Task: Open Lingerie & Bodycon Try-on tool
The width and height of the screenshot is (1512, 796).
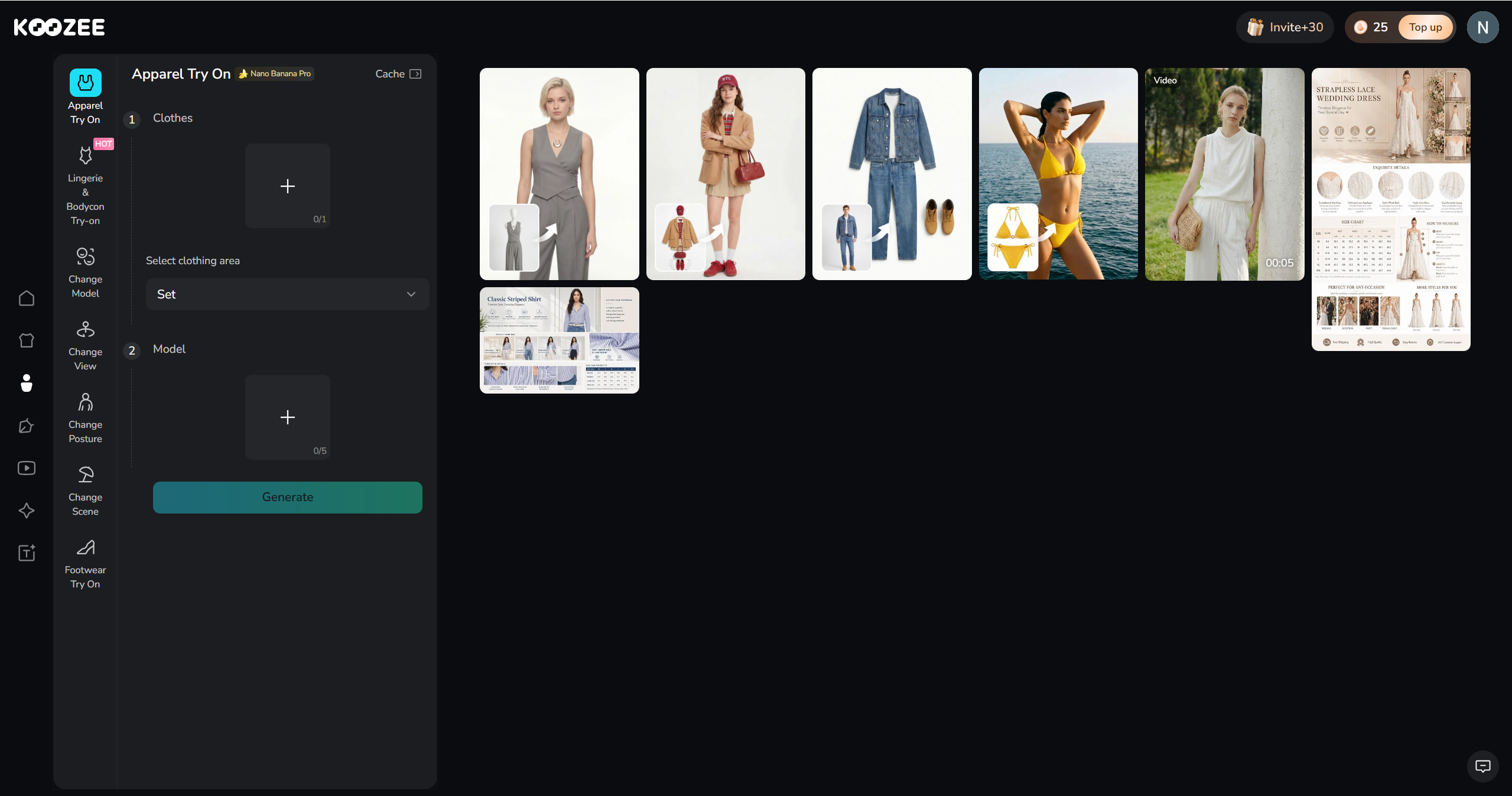Action: point(85,185)
